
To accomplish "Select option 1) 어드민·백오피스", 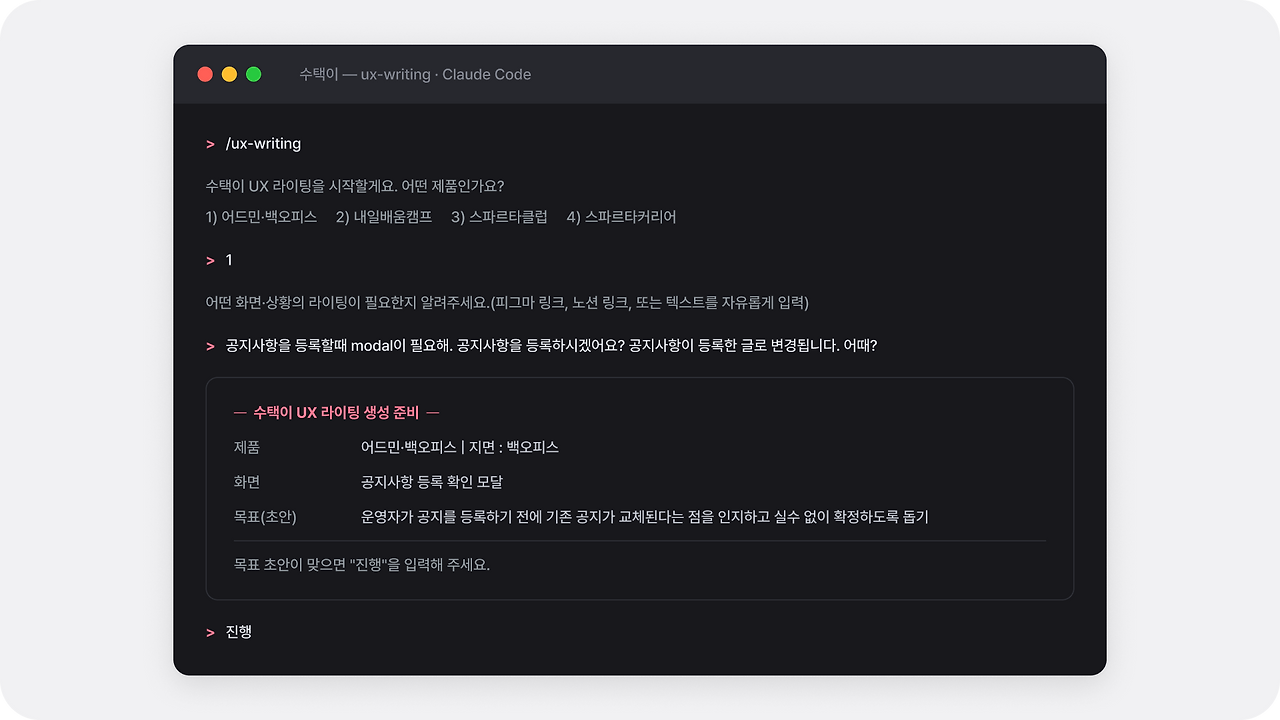I will (261, 216).
